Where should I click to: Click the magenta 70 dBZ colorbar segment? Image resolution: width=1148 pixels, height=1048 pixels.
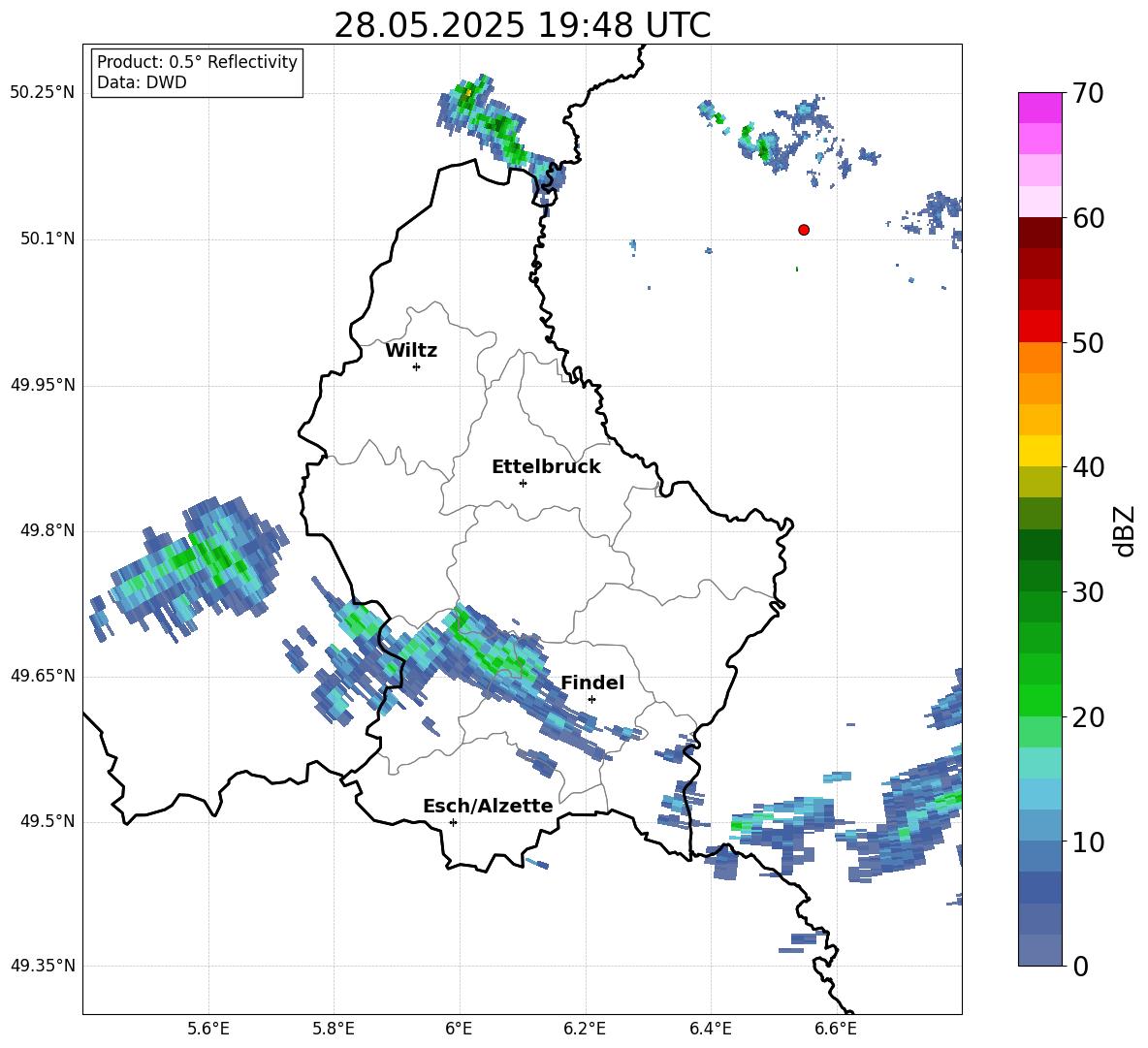pos(1039,108)
